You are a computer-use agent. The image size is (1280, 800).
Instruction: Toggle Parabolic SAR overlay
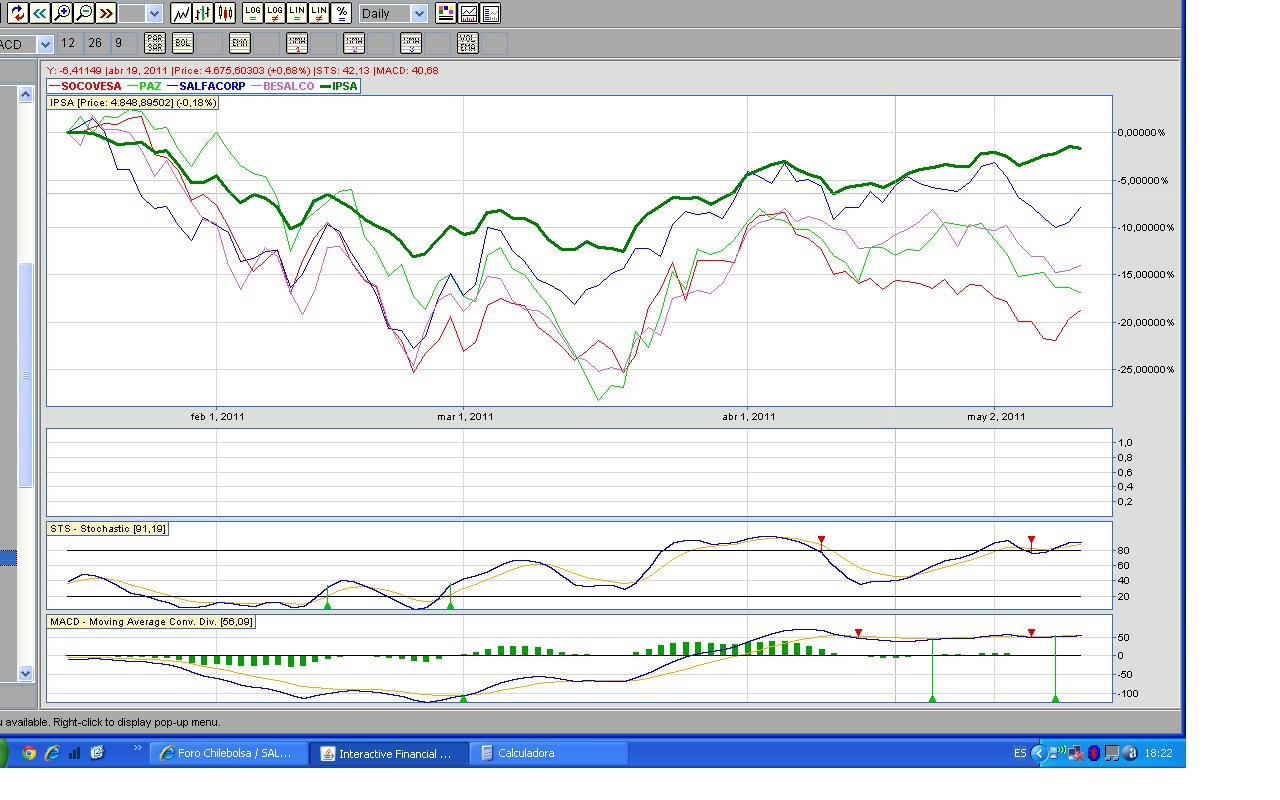(x=155, y=43)
